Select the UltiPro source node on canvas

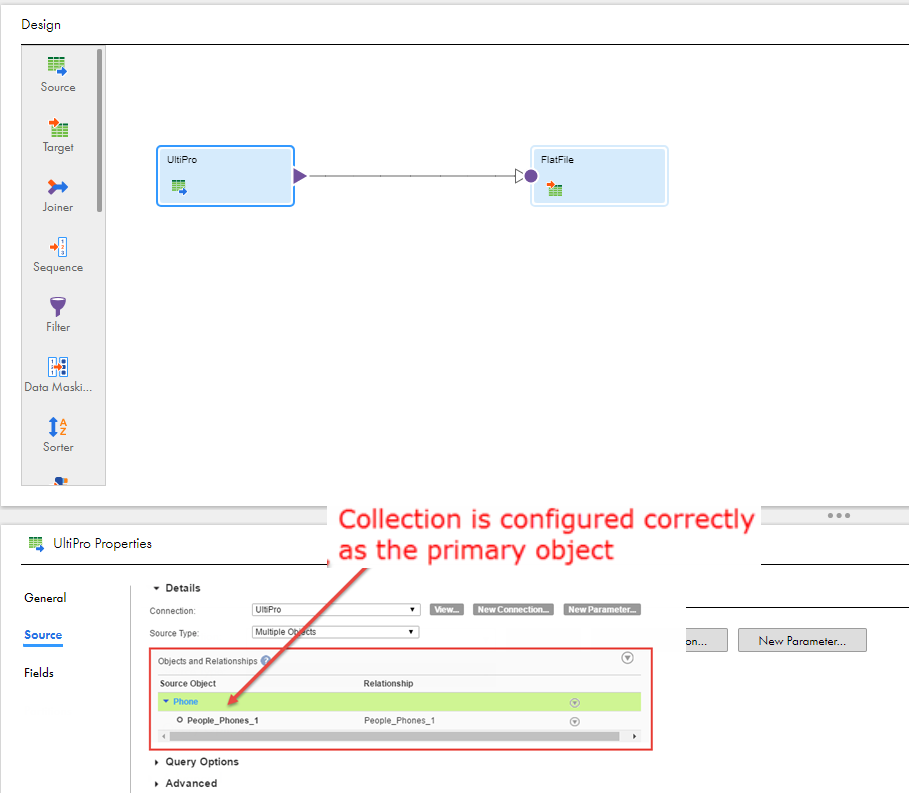(226, 176)
